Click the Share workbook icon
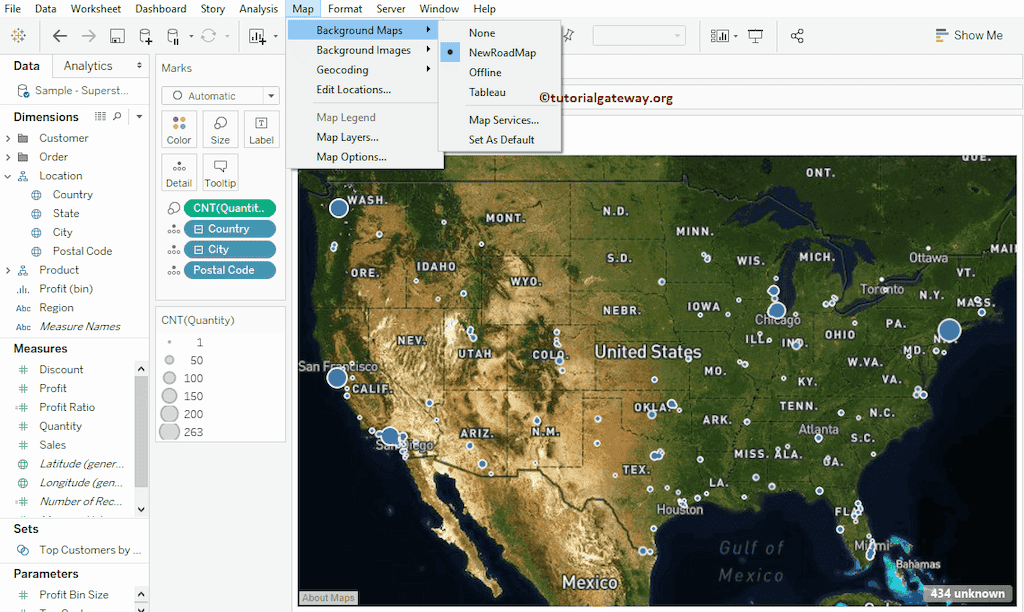 pyautogui.click(x=797, y=35)
